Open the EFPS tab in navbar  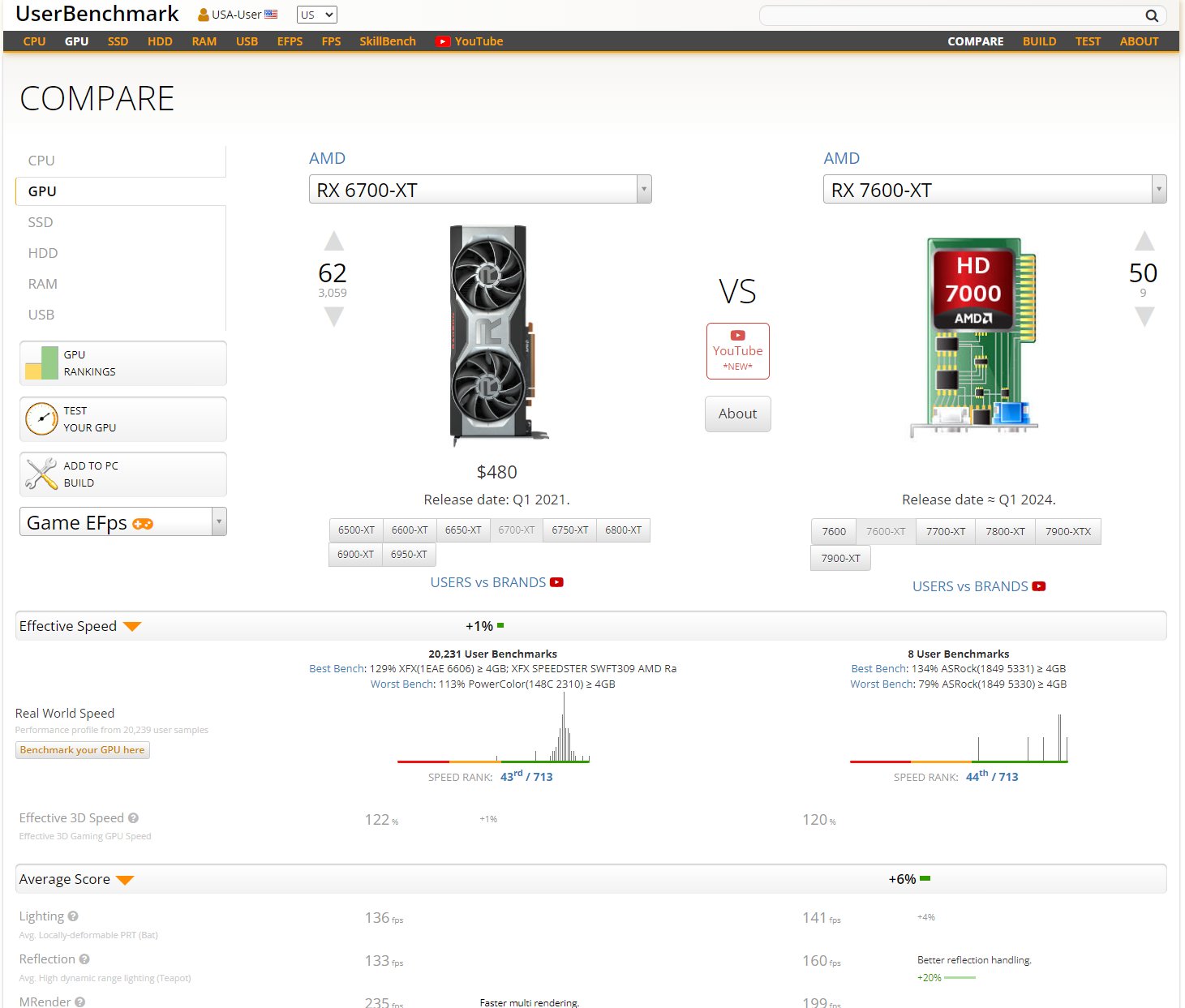[x=290, y=41]
